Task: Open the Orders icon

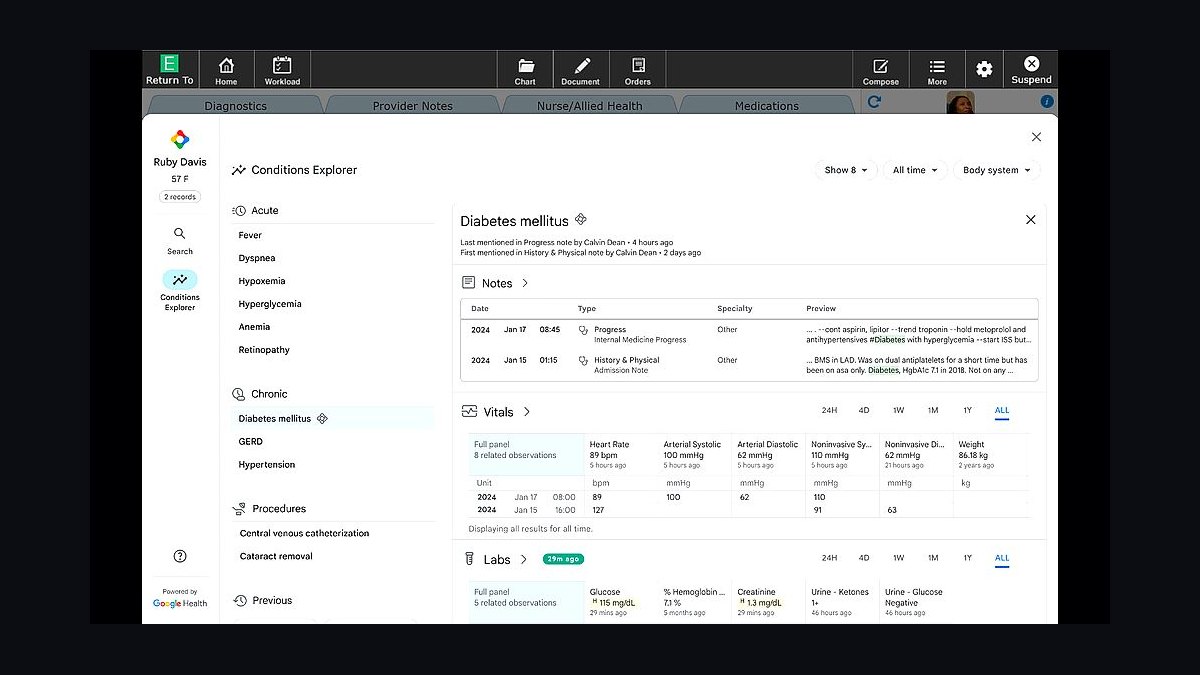Action: pos(638,65)
